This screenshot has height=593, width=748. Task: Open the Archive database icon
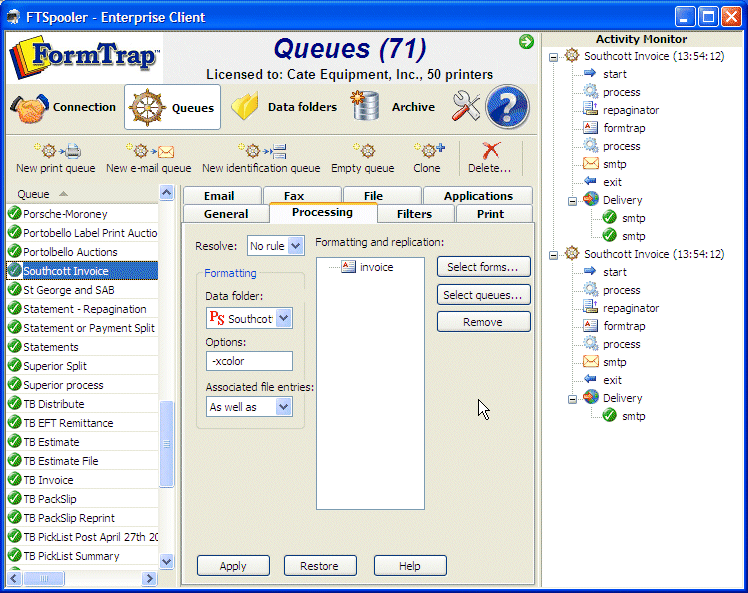point(366,106)
